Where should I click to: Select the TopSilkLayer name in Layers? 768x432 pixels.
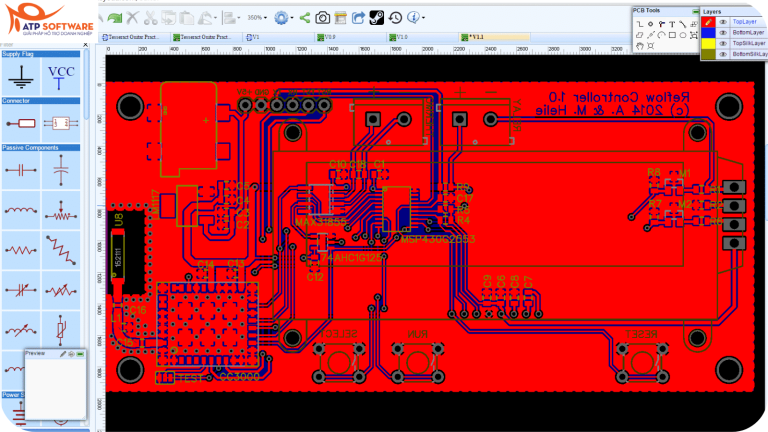pos(748,43)
